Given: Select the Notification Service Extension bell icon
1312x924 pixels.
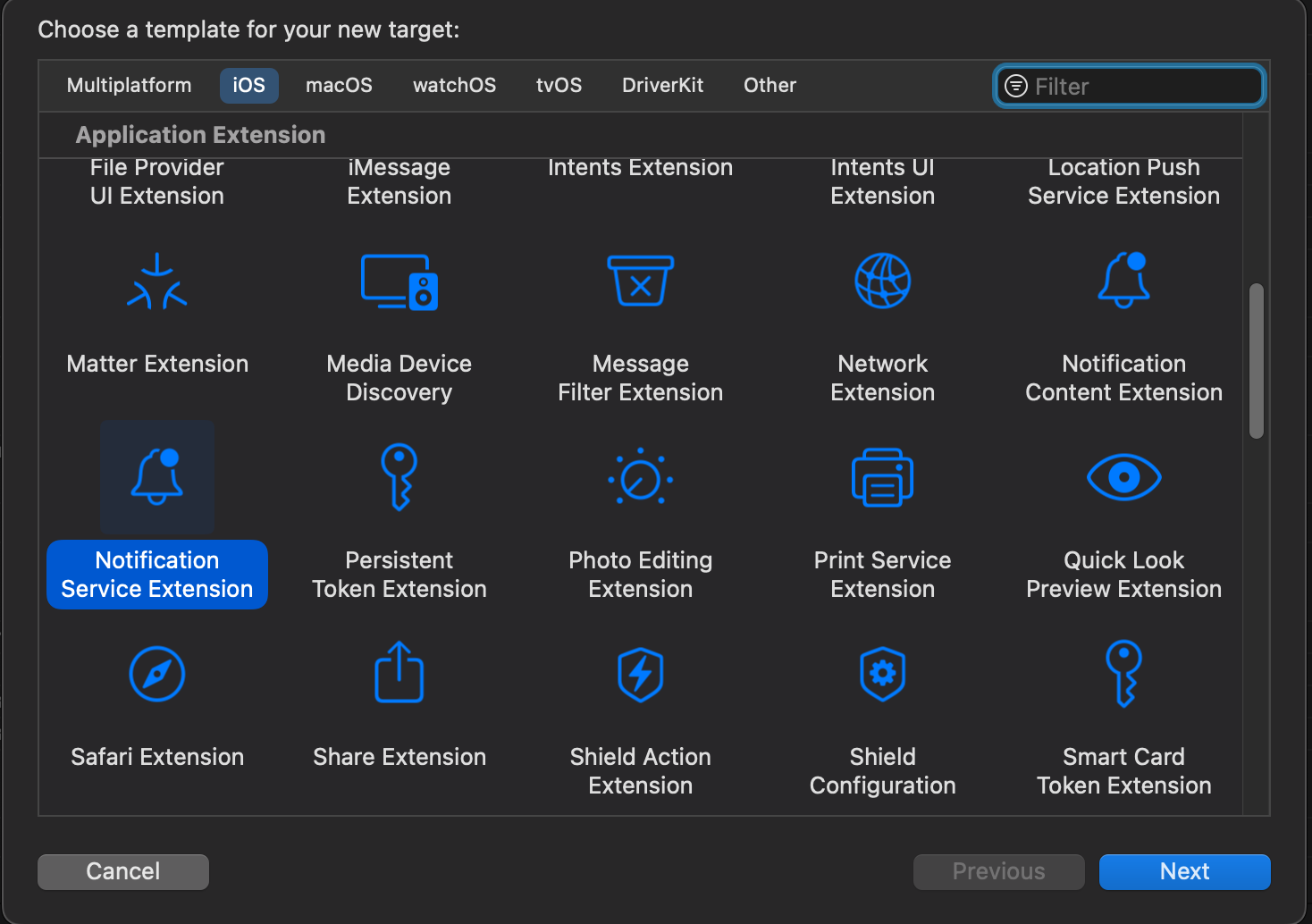Looking at the screenshot, I should point(157,476).
